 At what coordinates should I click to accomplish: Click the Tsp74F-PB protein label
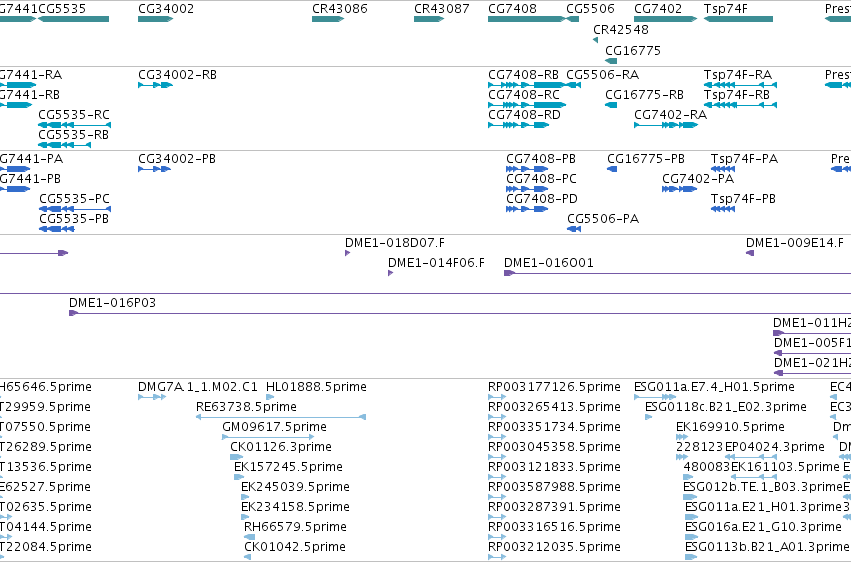coord(743,199)
